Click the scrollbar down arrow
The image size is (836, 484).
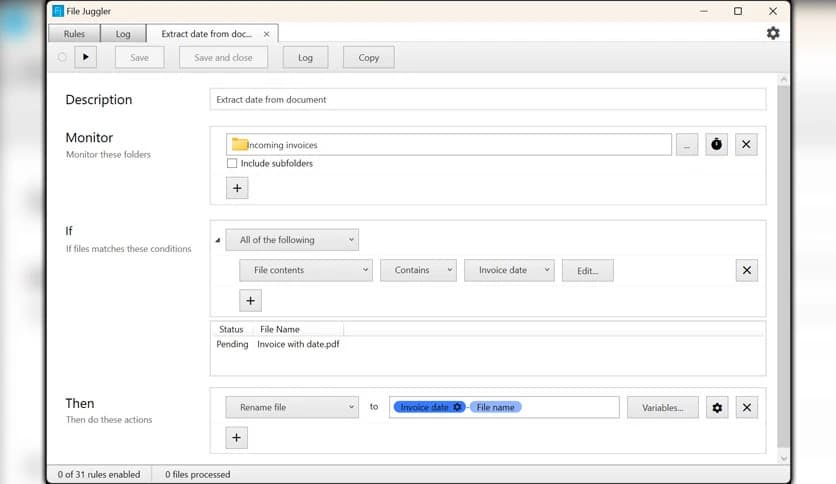click(783, 458)
